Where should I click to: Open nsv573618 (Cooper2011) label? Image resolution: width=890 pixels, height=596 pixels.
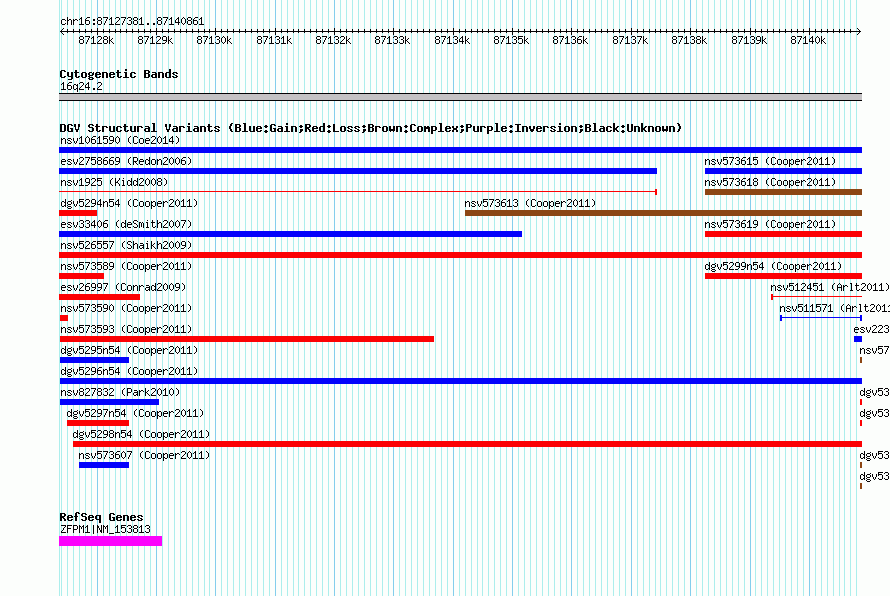tap(770, 182)
